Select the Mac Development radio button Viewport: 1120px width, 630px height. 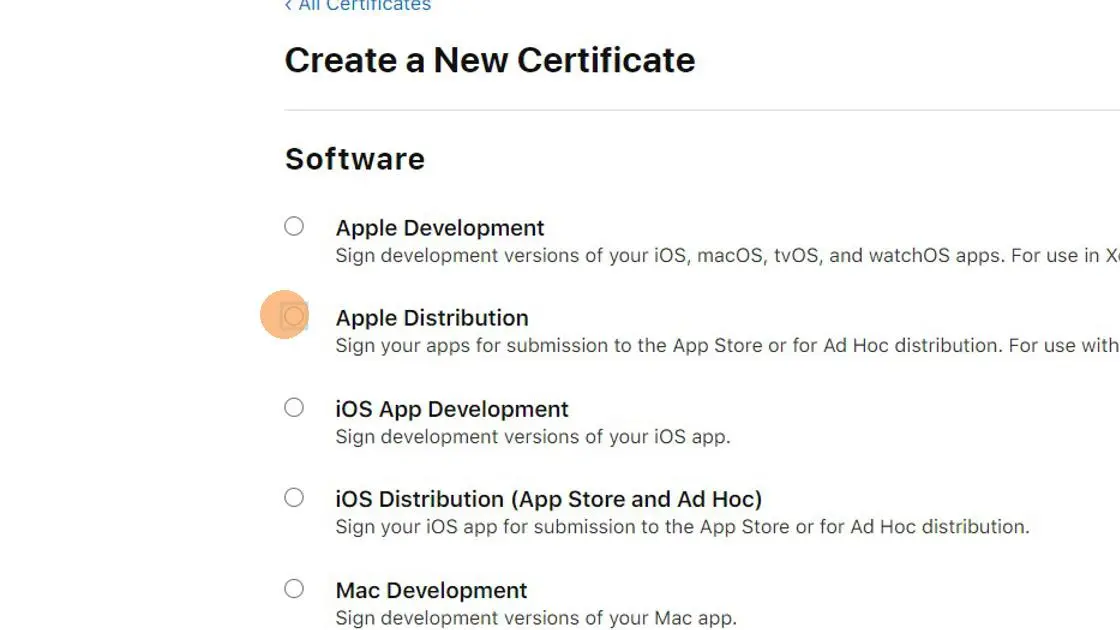point(294,589)
